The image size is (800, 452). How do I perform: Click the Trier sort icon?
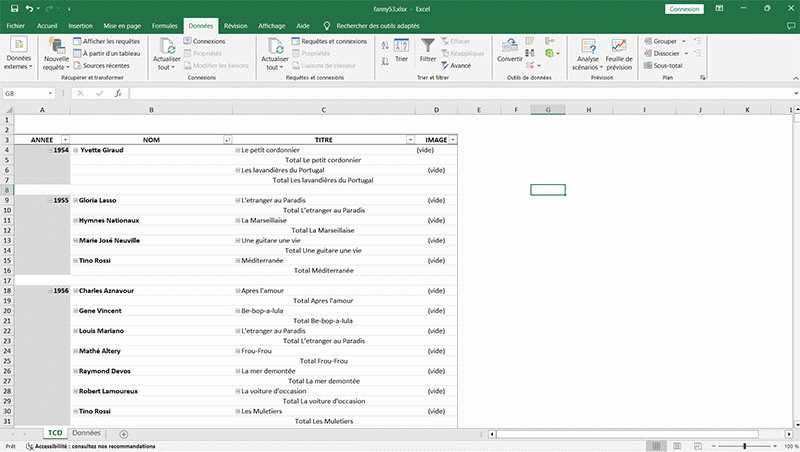point(402,47)
